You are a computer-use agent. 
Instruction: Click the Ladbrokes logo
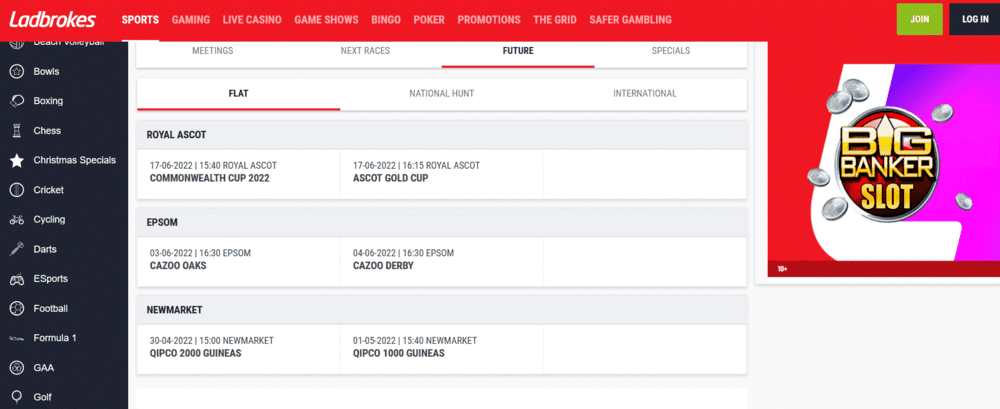pyautogui.click(x=52, y=20)
